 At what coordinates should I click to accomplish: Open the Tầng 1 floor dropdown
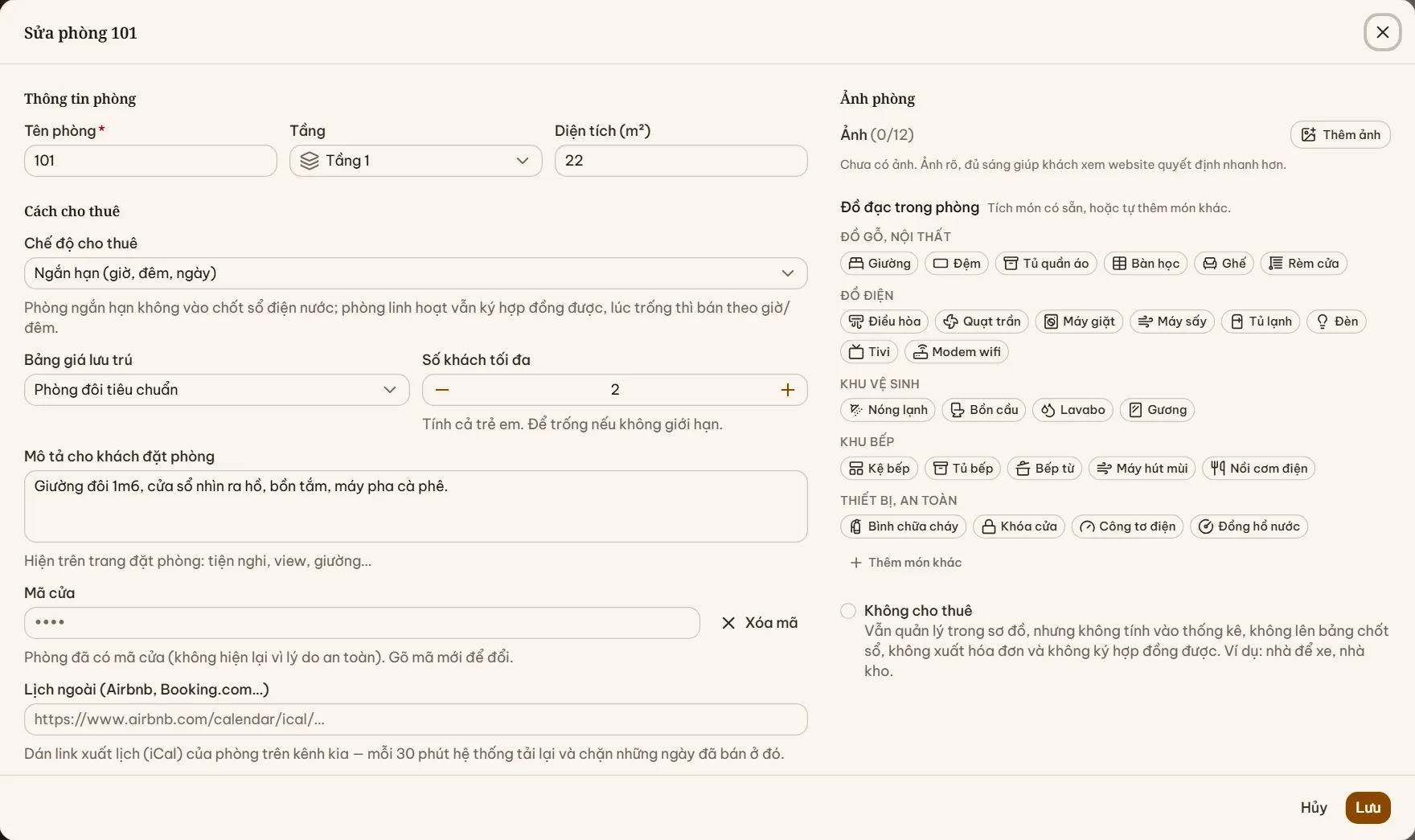(x=416, y=161)
